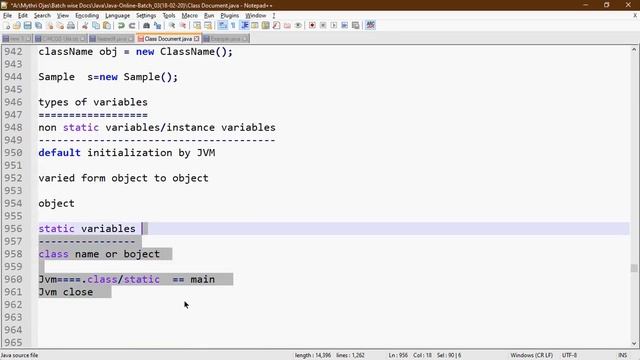This screenshot has height=360, width=640.
Task: Run the macro multiple times icon
Action: 344,25
